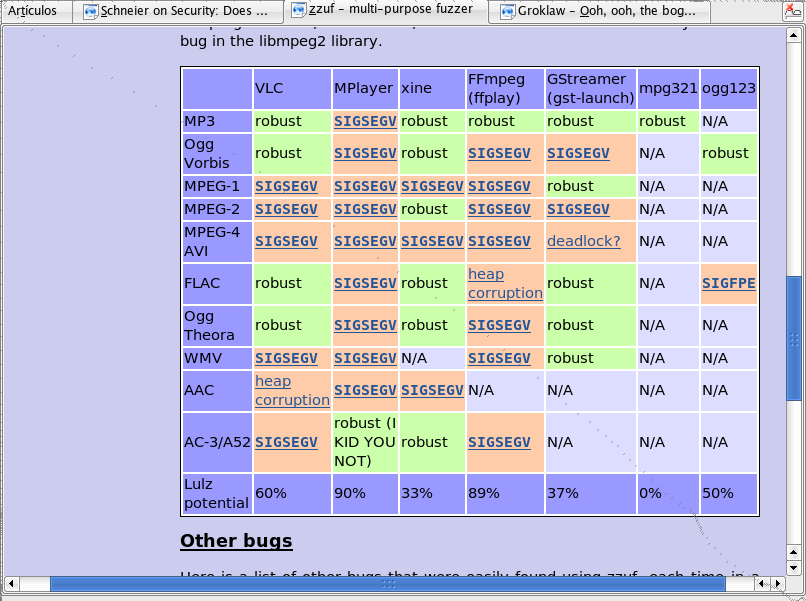This screenshot has height=601, width=806.
Task: Click the vertical scrollbar down arrow
Action: [794, 568]
